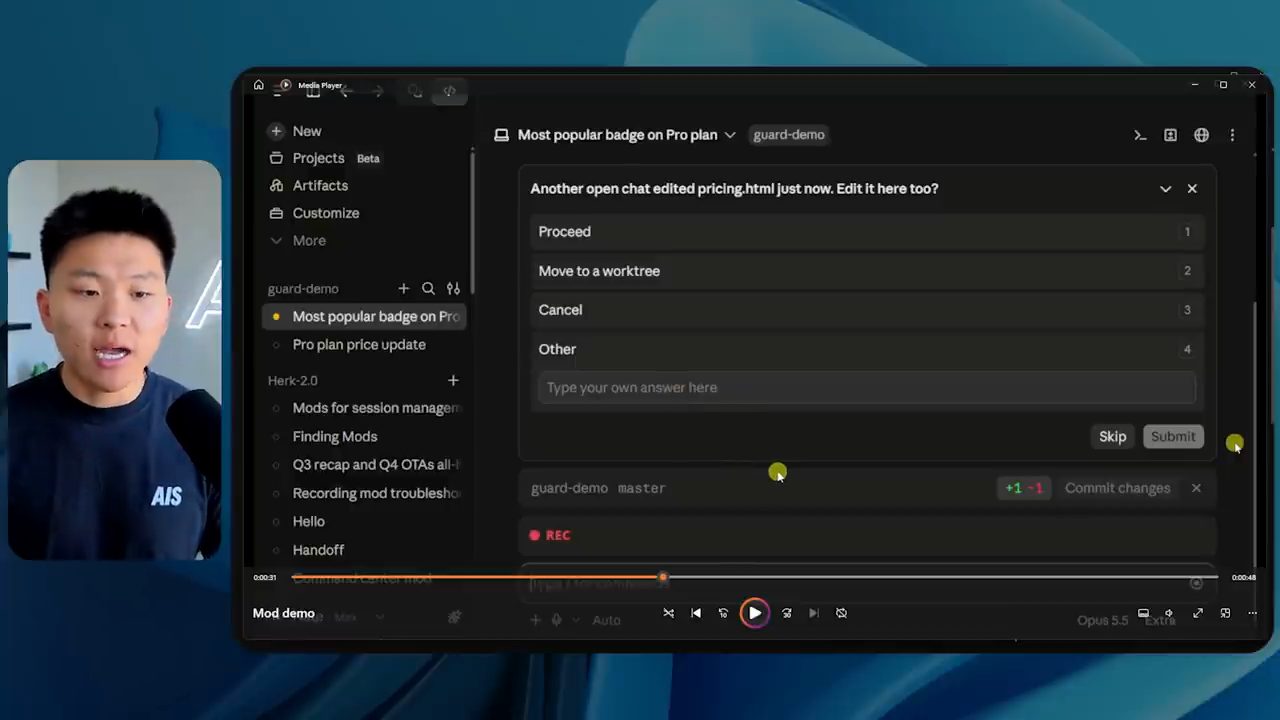The height and width of the screenshot is (720, 1280).
Task: Play the Mod demo video
Action: 754,613
